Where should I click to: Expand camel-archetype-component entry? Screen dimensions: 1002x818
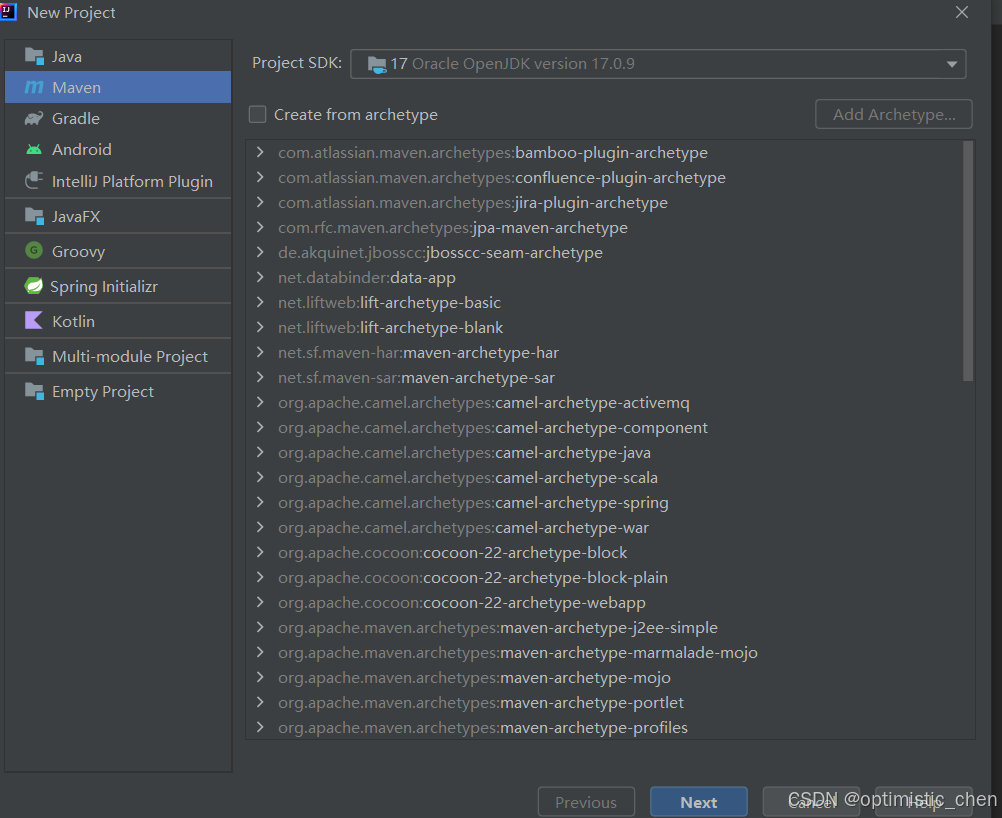click(x=260, y=427)
